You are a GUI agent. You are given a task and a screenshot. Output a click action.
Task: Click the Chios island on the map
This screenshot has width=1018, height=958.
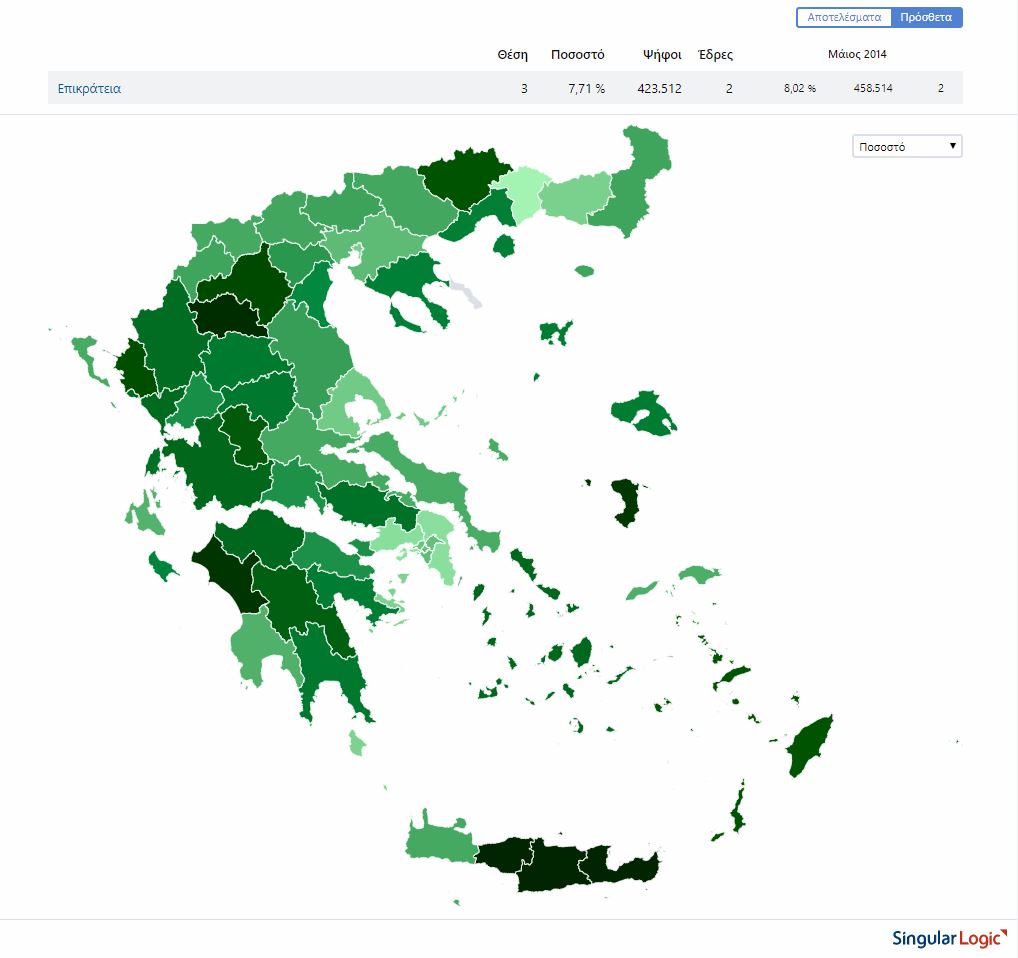click(627, 502)
